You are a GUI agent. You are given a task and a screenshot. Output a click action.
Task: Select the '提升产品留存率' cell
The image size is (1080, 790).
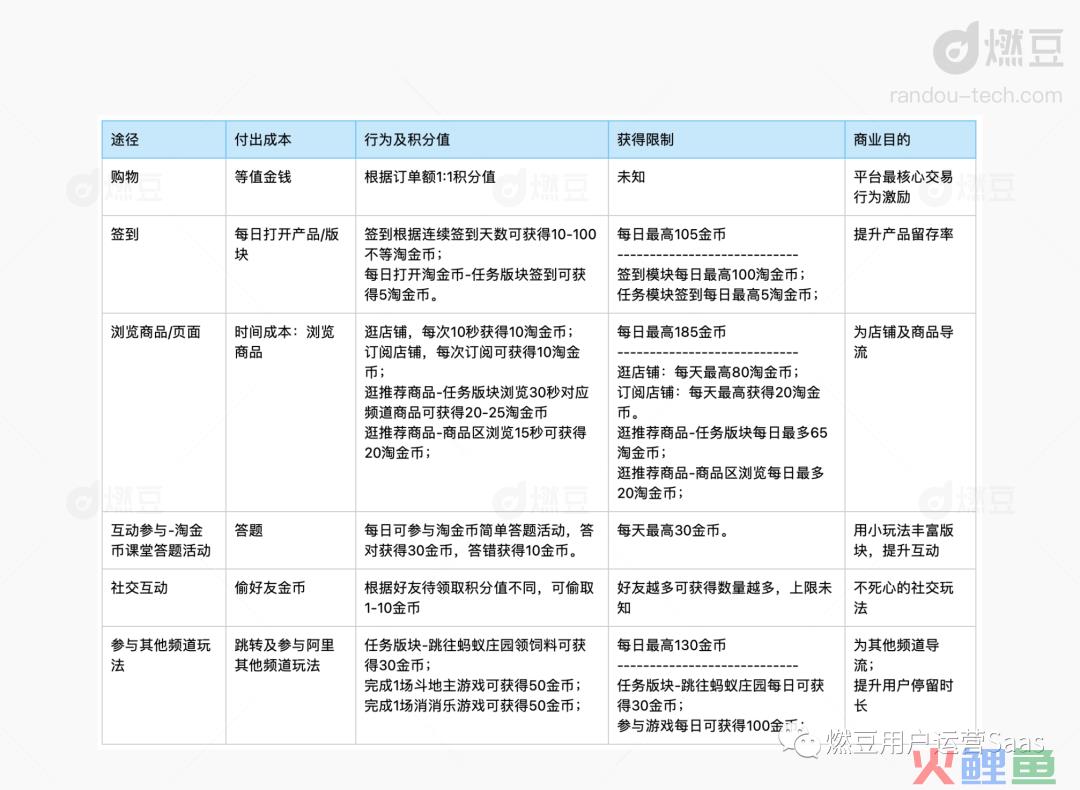pyautogui.click(x=911, y=264)
